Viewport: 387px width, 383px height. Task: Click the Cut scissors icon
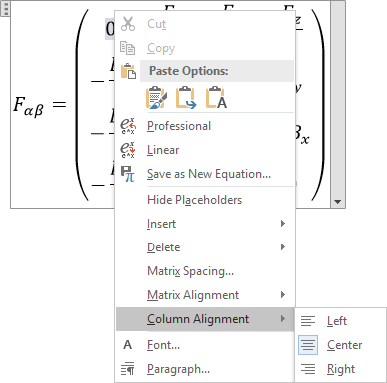tap(128, 24)
